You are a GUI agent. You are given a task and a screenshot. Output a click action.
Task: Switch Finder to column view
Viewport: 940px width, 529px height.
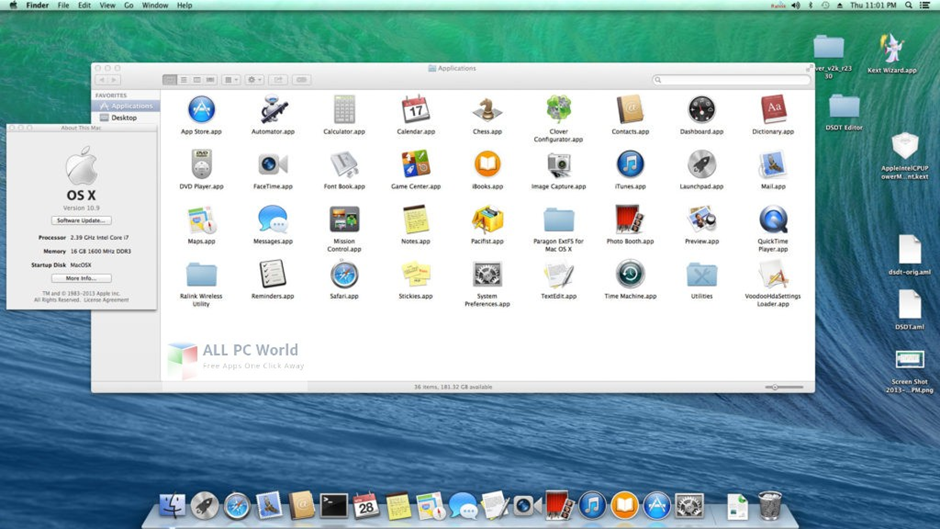[x=197, y=80]
